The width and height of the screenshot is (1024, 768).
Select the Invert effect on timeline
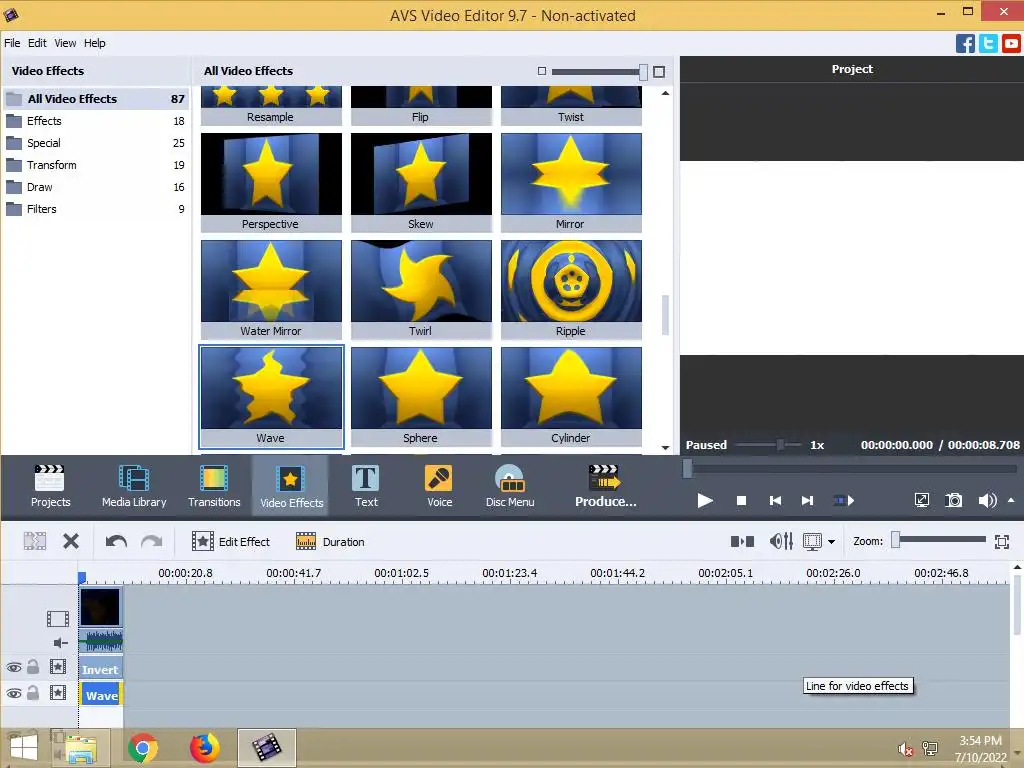101,669
